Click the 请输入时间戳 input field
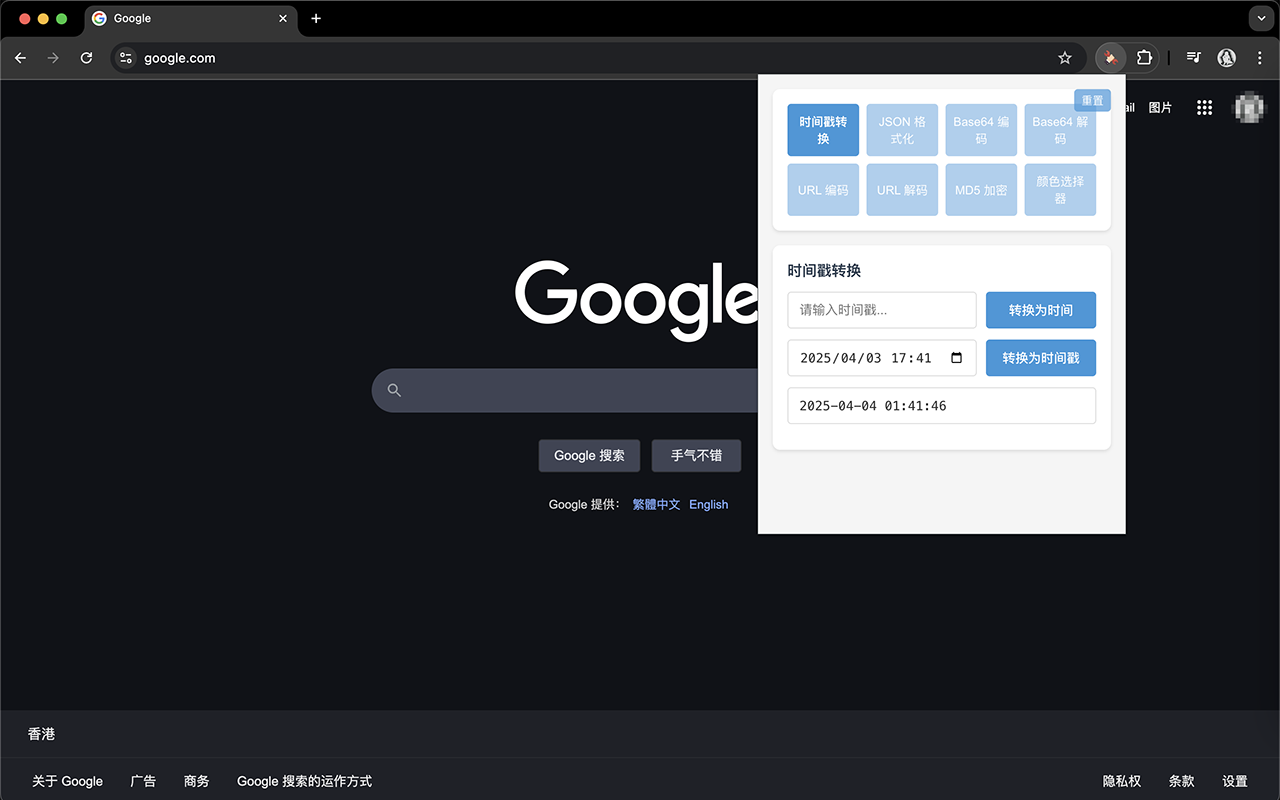 881,310
